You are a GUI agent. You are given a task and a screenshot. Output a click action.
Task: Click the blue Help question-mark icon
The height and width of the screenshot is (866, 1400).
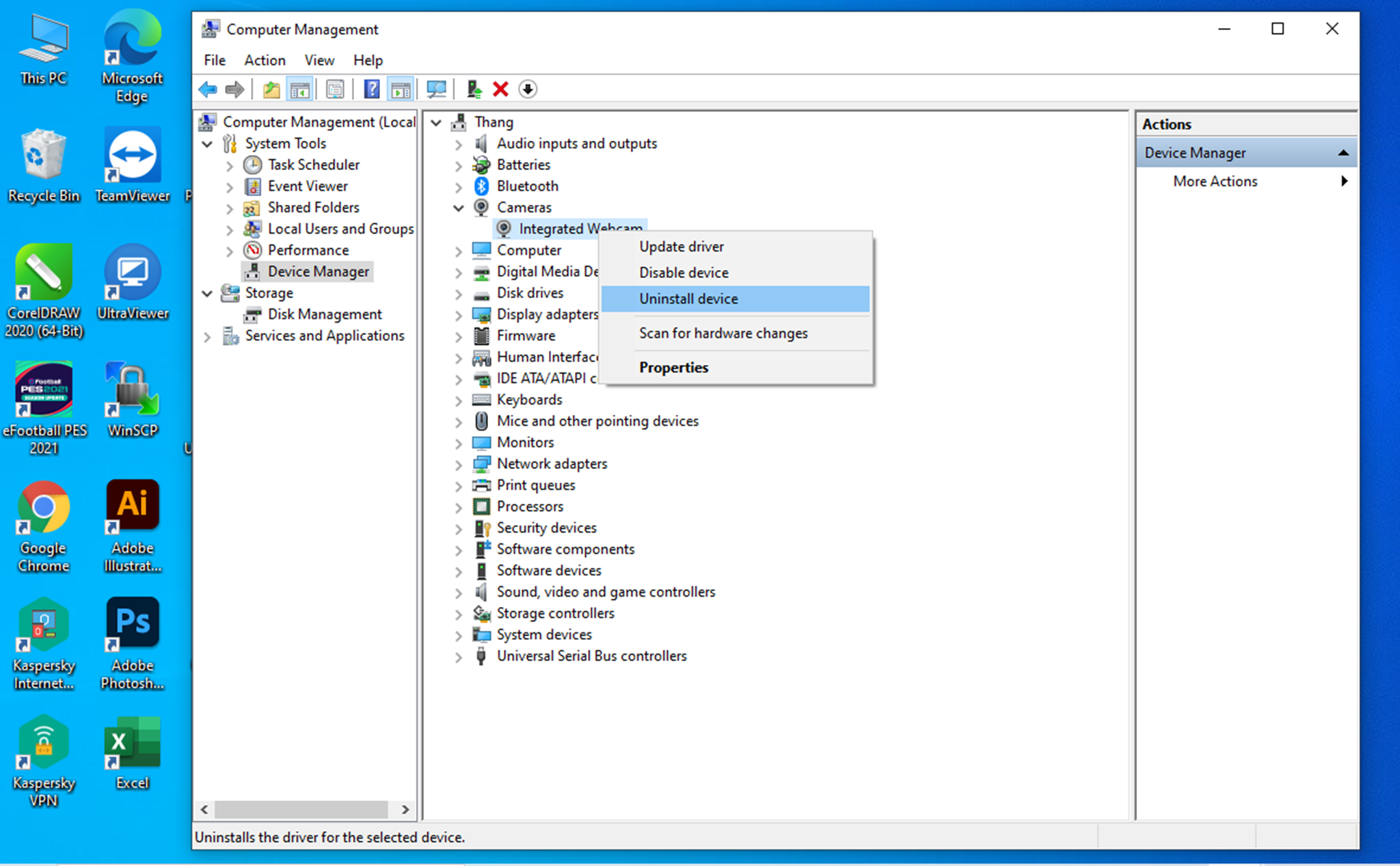371,90
